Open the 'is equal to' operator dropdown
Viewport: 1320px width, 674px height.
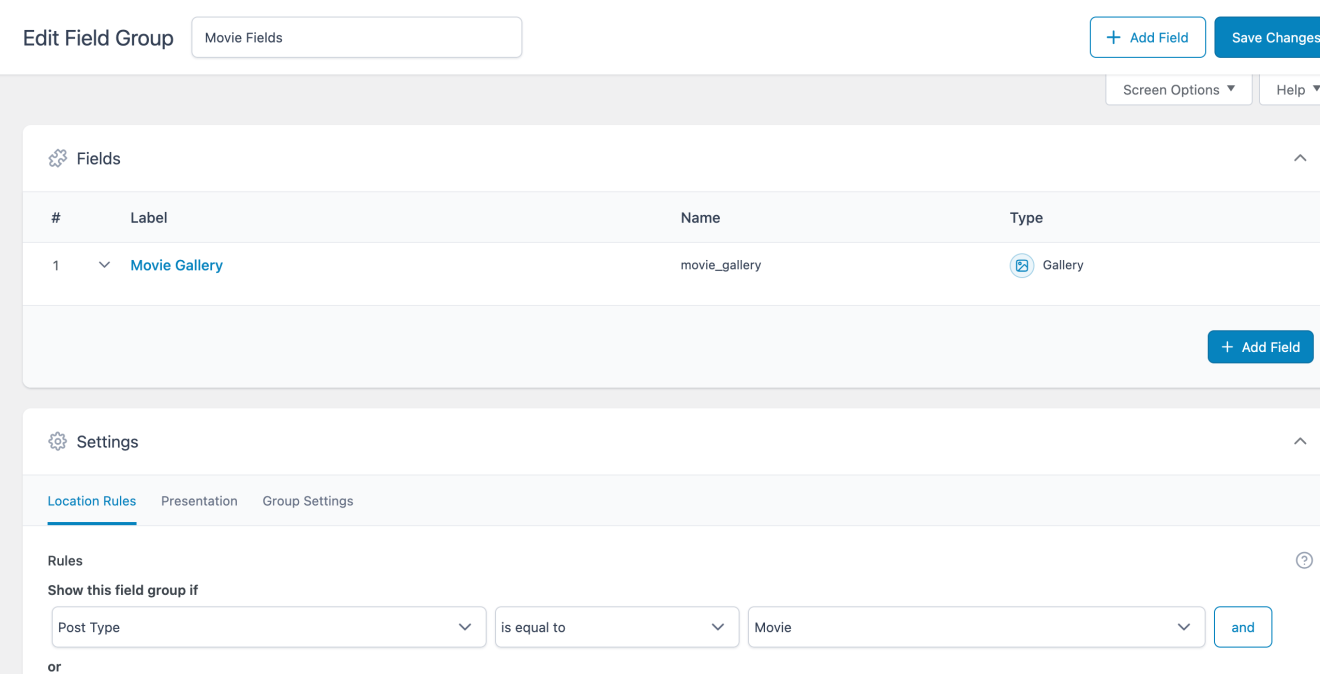[616, 627]
